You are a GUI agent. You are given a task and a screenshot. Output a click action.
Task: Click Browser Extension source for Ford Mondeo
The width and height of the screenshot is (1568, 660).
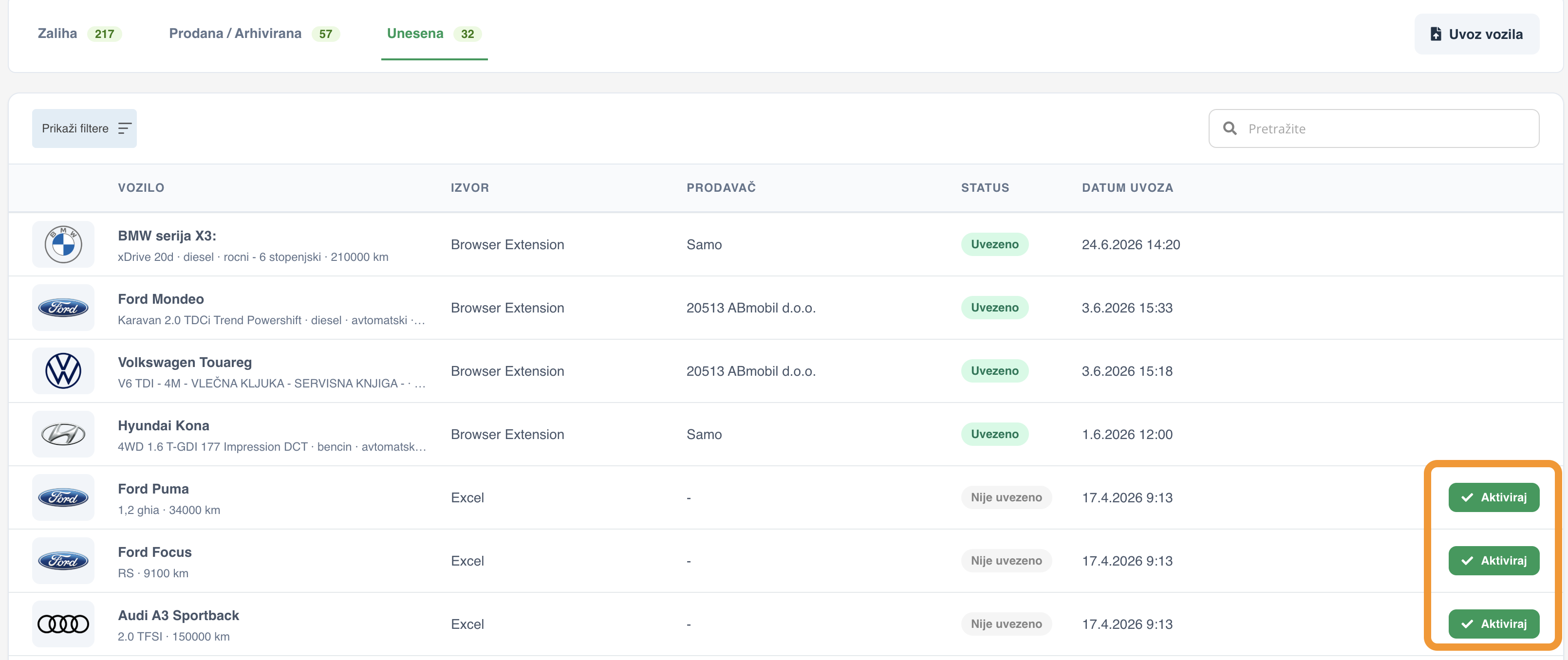507,308
